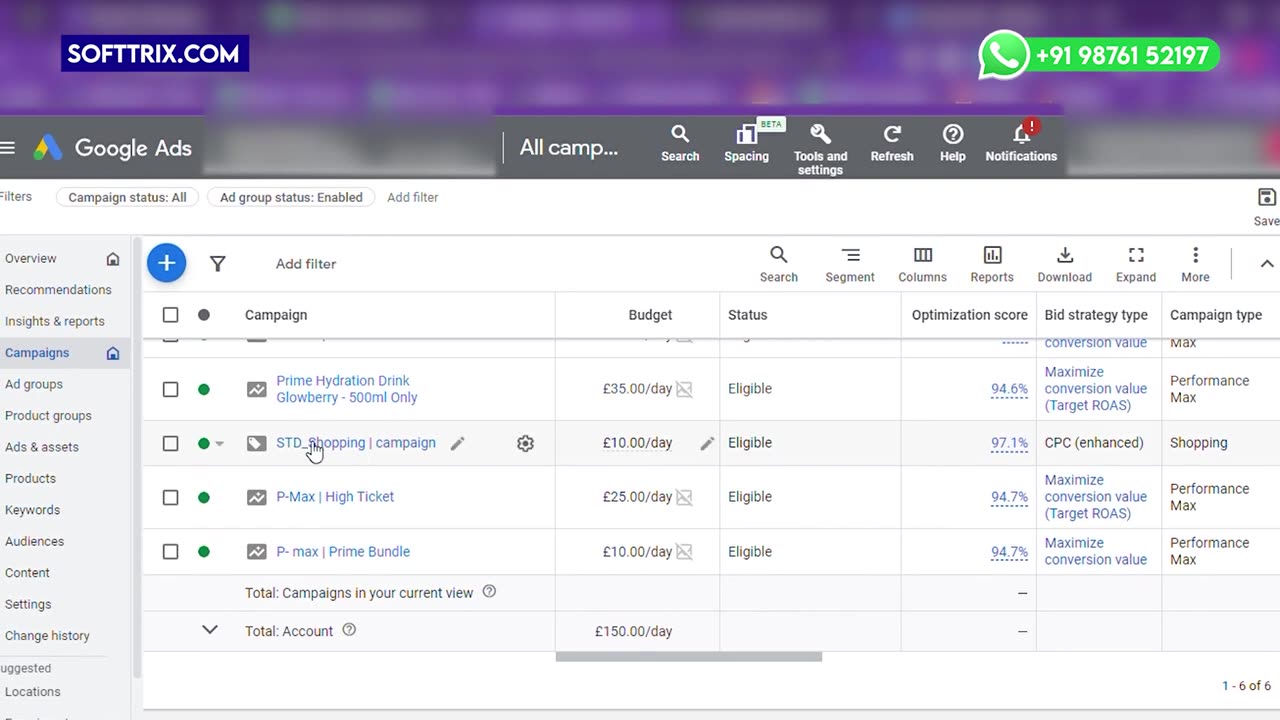
Task: Open STD_Shopping | campaign link
Action: [356, 443]
